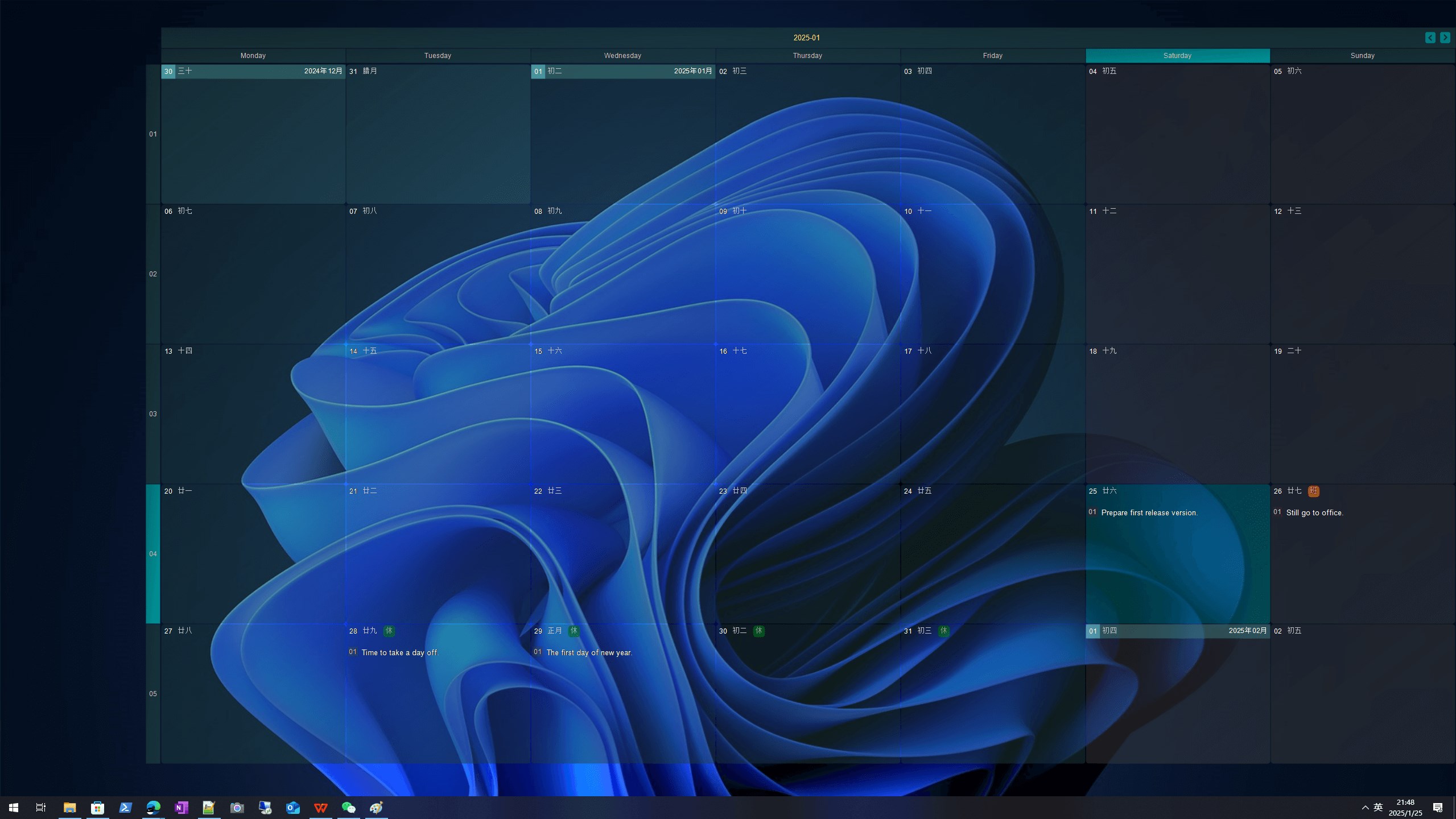Open WPS Office from the taskbar
This screenshot has width=1456, height=819.
pyautogui.click(x=320, y=808)
